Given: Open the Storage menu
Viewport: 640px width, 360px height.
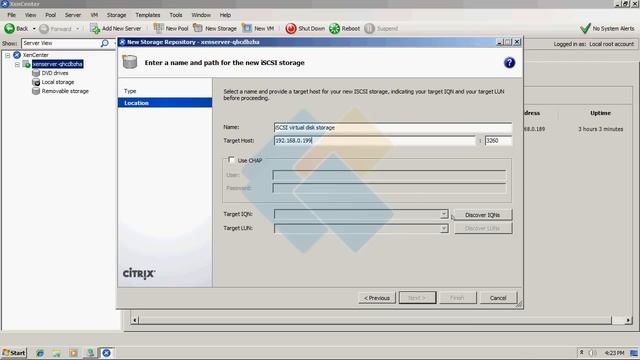Looking at the screenshot, I should click(116, 15).
